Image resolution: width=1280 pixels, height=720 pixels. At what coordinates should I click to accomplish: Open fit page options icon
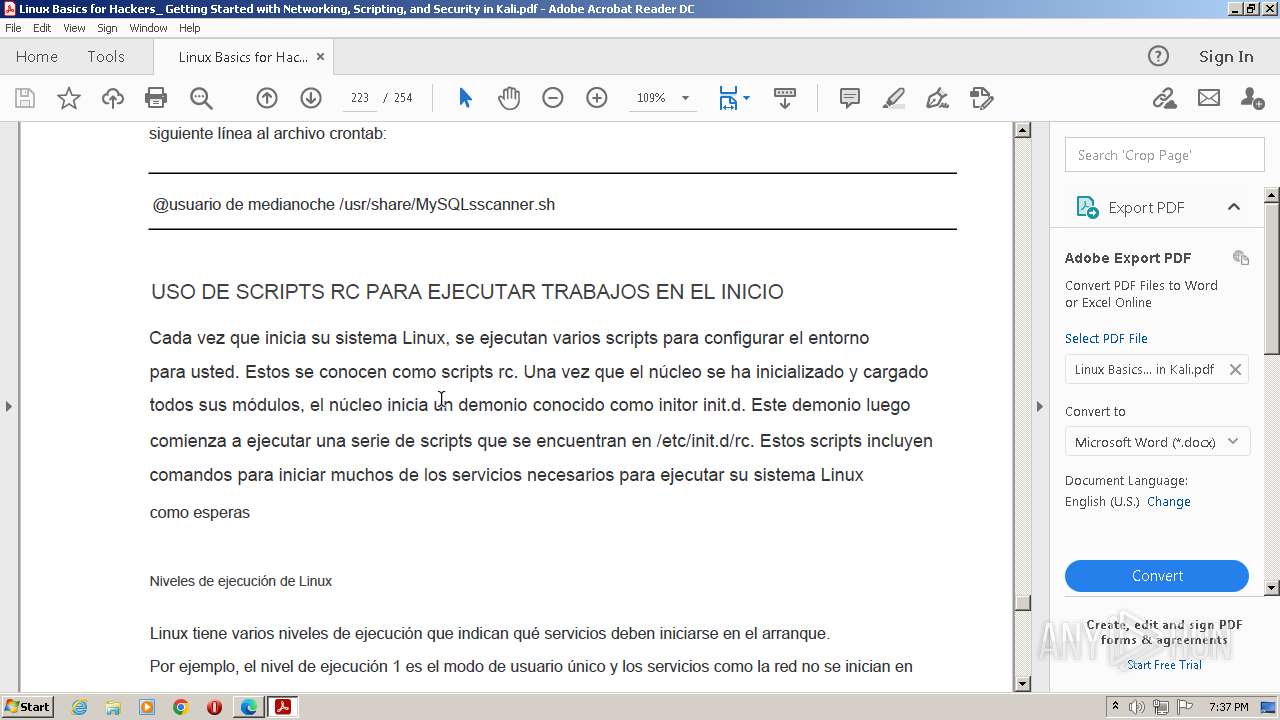coord(734,98)
